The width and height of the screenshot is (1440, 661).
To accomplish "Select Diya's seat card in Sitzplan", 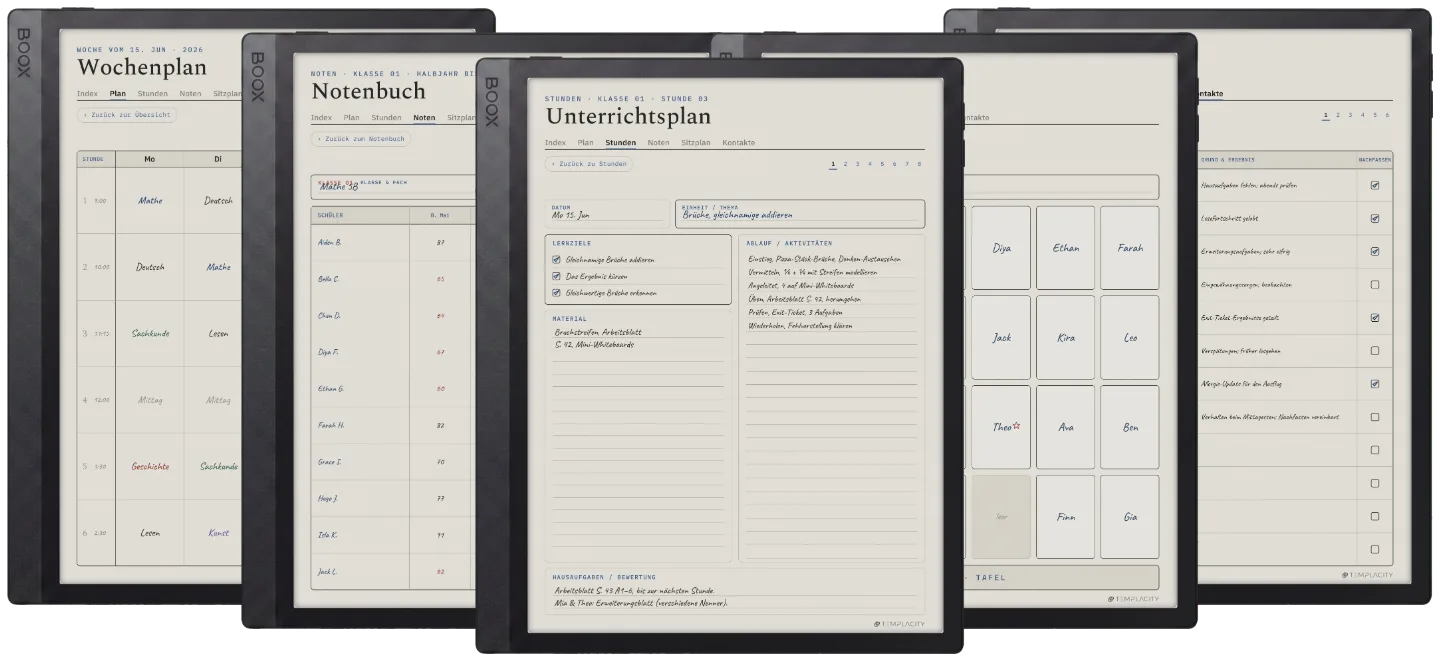I will (x=1001, y=248).
